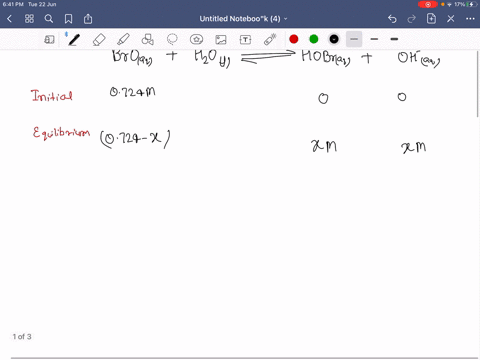Viewport: 480px width, 360px height.
Task: Select the Text box tool
Action: (245, 40)
